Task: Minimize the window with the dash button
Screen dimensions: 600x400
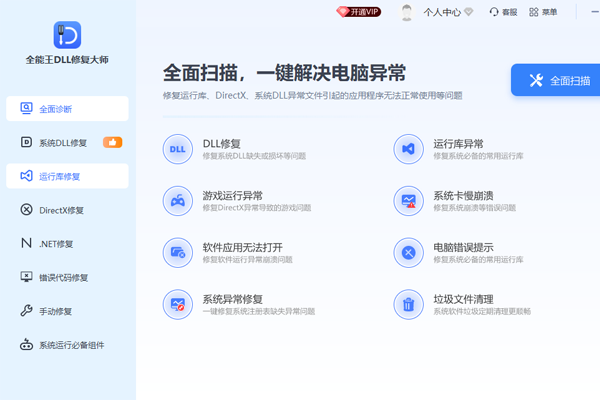Action: click(x=595, y=12)
